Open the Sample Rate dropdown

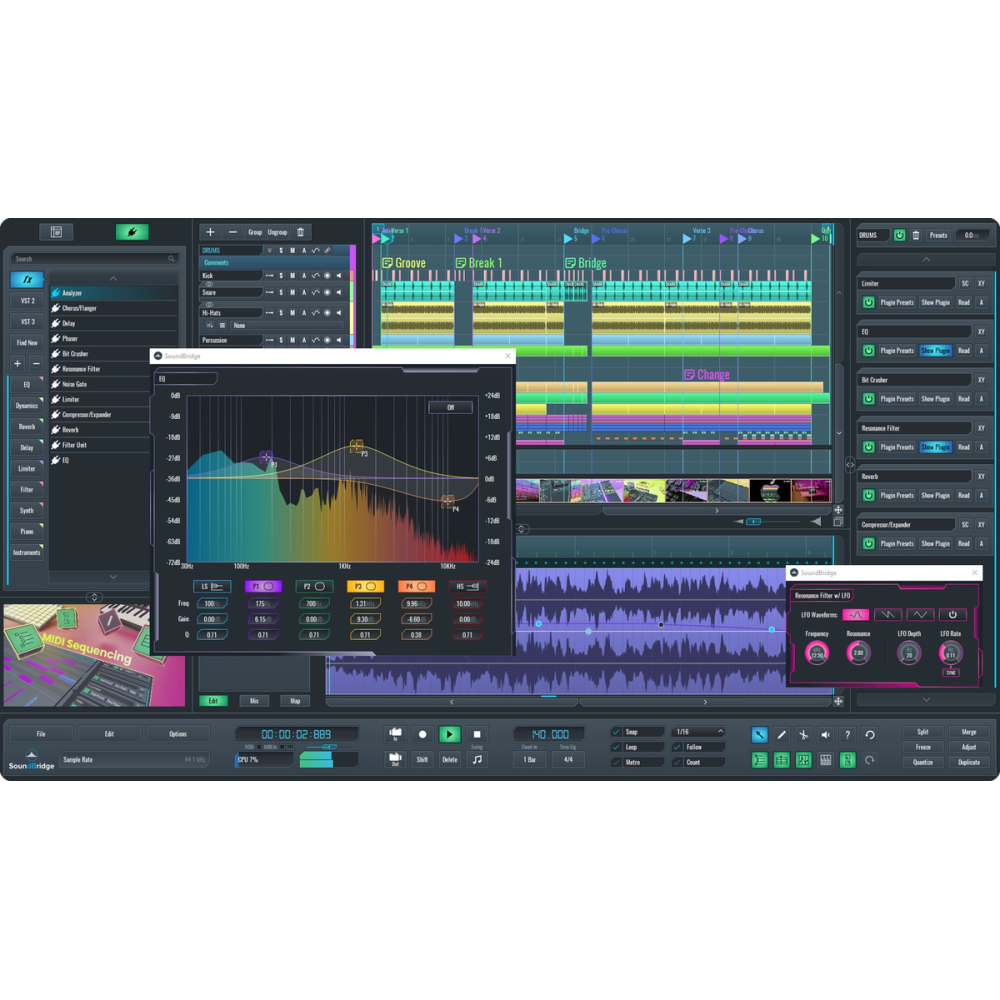(135, 760)
